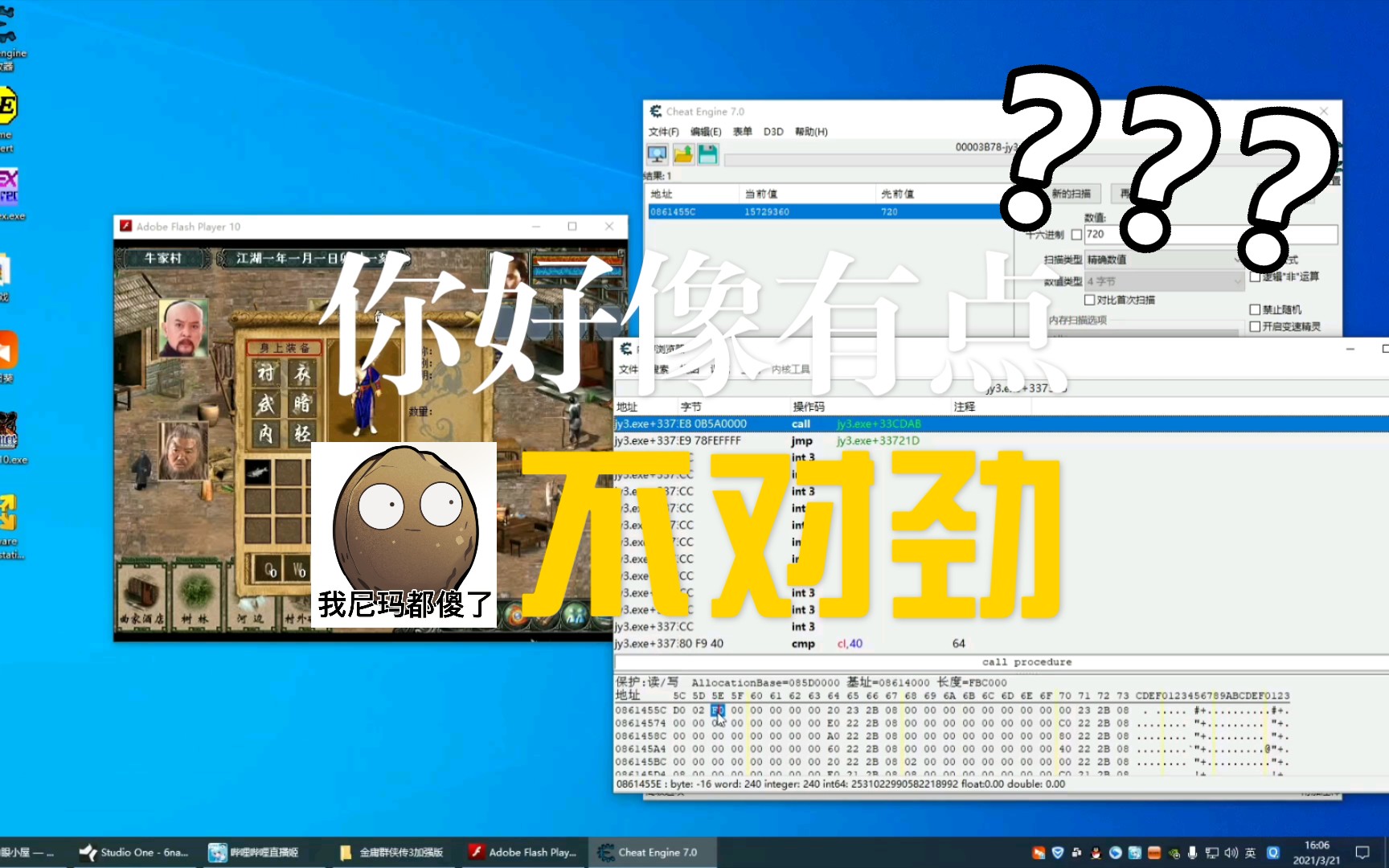This screenshot has width=1389, height=868.
Task: Click the 当前值 column header
Action: 761,194
